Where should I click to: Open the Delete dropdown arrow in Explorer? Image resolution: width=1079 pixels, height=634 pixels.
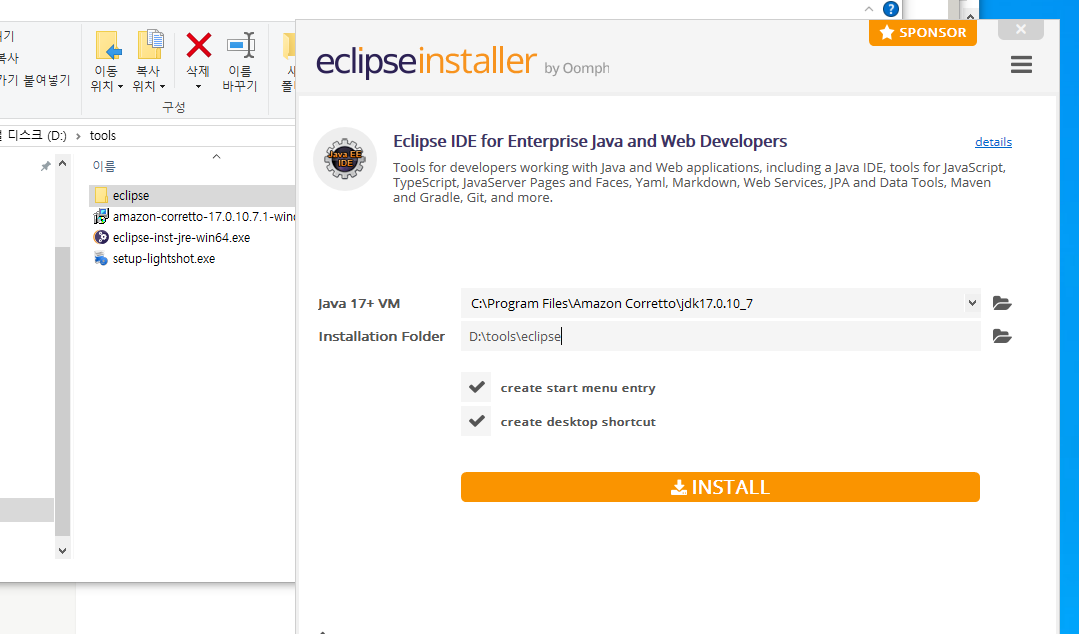coord(198,87)
